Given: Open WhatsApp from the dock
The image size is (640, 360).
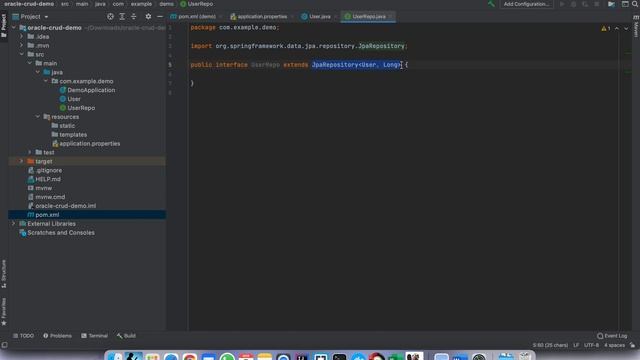Looking at the screenshot, I should 227,357.
